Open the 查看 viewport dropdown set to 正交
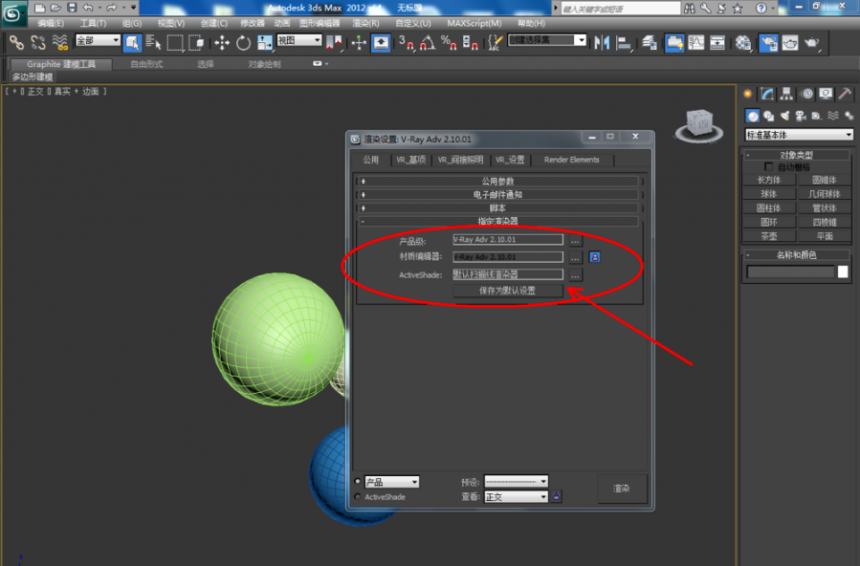The height and width of the screenshot is (566, 860). (x=516, y=497)
